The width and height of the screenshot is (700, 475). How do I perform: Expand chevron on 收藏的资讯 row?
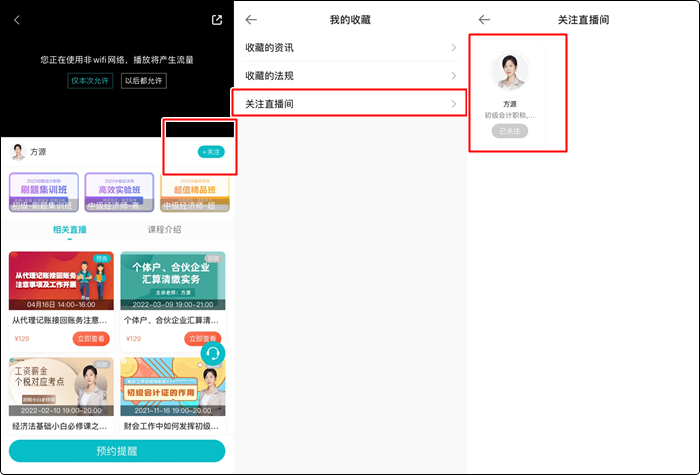pos(454,47)
